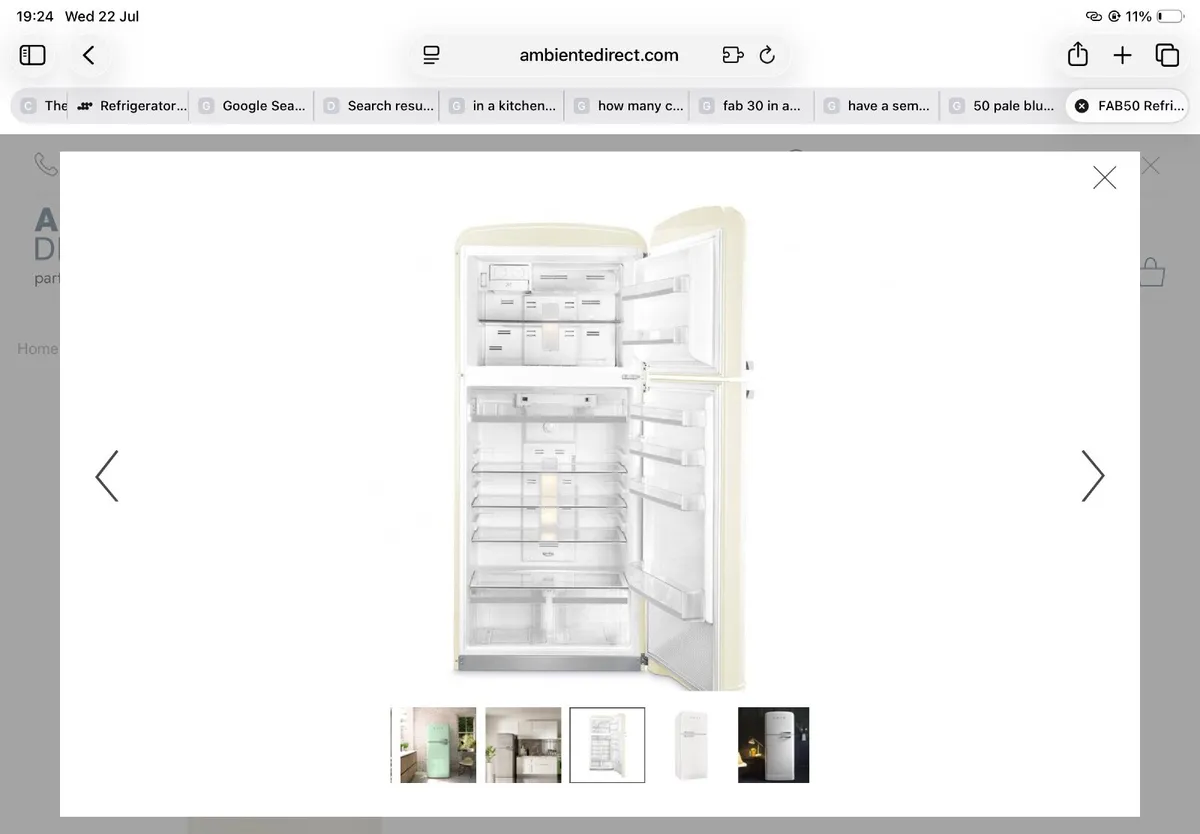
Task: Tap the battery indicator in status bar
Action: coord(1170,17)
